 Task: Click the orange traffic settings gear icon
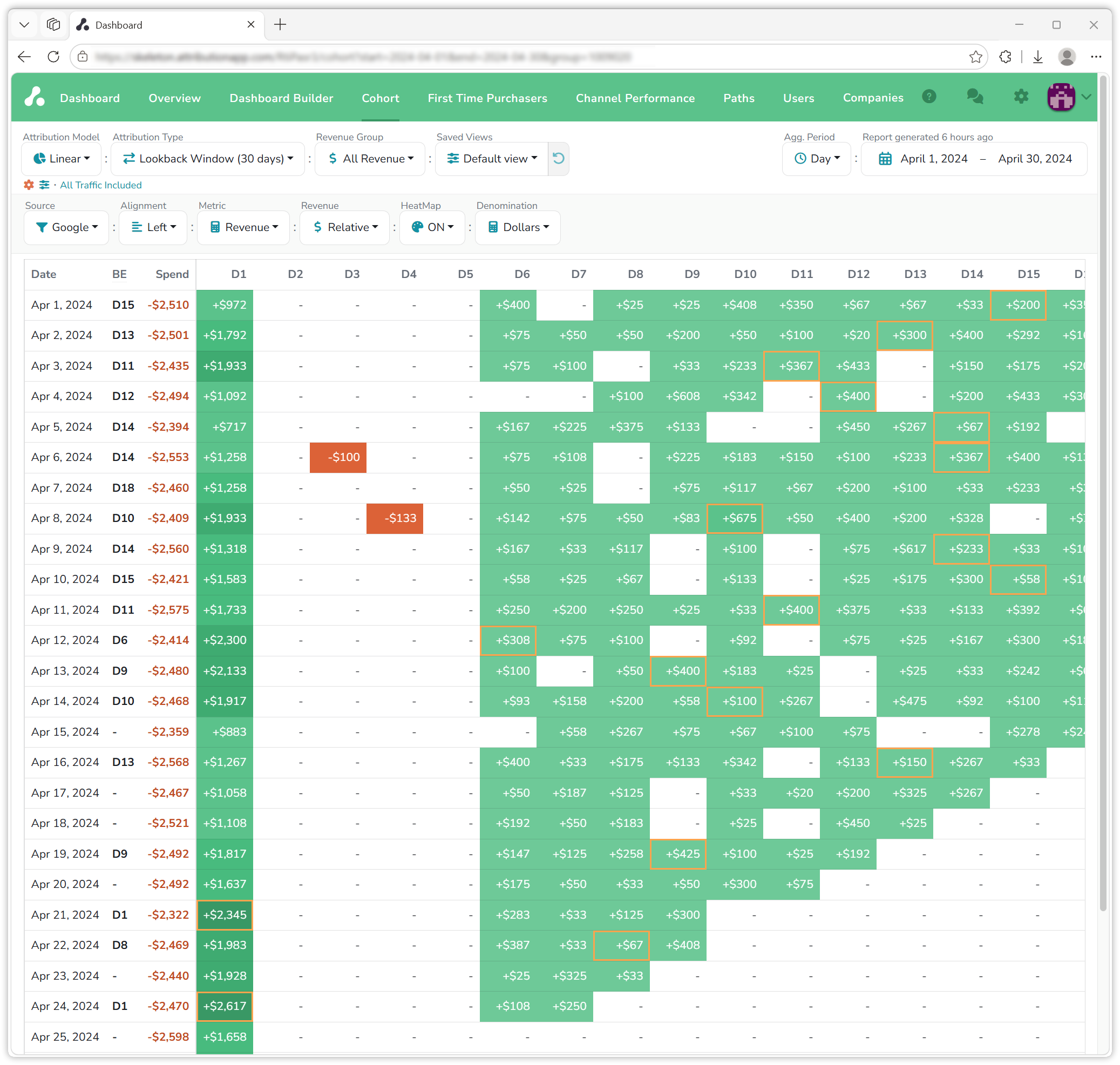click(29, 185)
